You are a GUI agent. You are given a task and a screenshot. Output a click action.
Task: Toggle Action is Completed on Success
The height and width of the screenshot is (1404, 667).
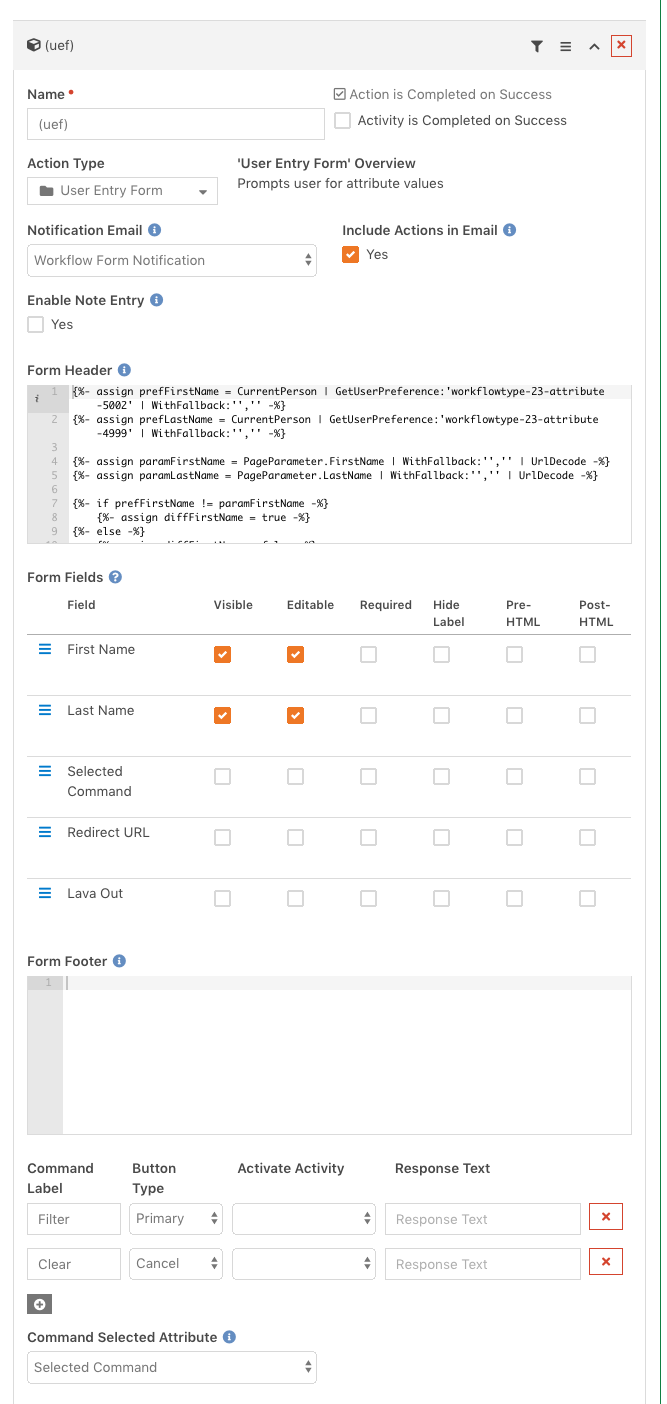pyautogui.click(x=340, y=94)
